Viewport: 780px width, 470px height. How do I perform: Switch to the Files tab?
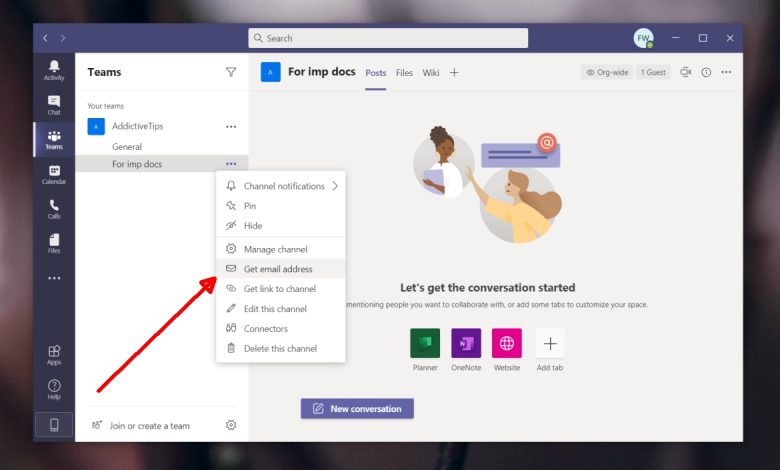point(404,73)
